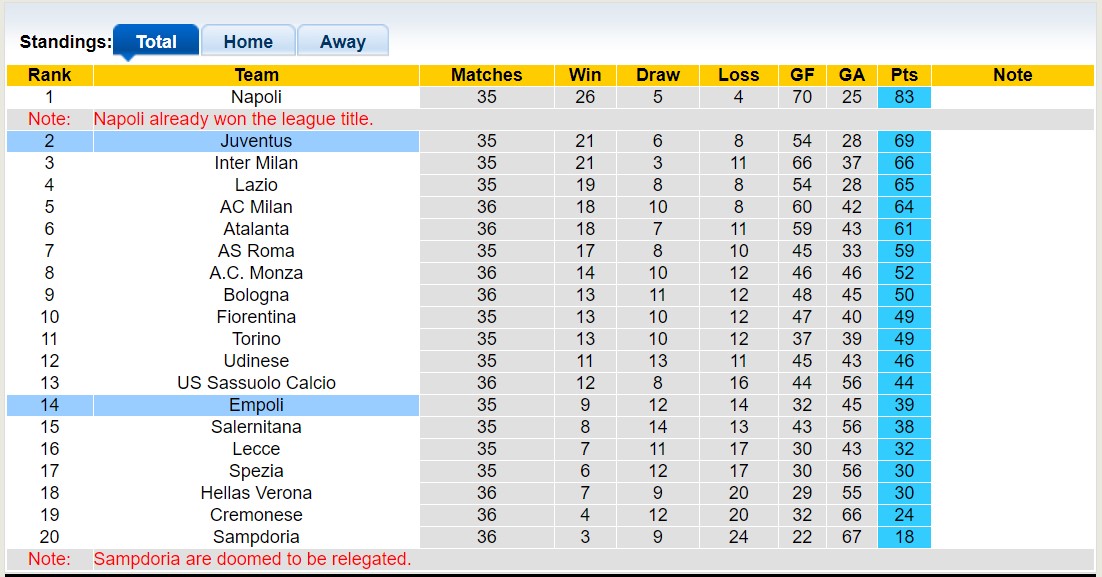Click Napoli's 83 points cell
The height and width of the screenshot is (577, 1102).
point(903,97)
